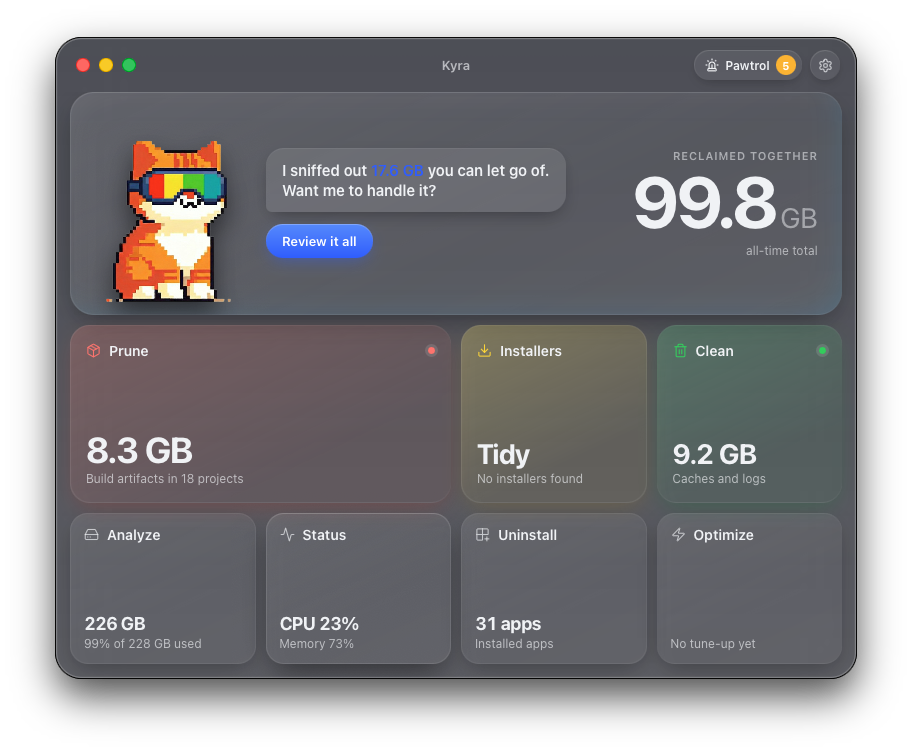Image resolution: width=912 pixels, height=752 pixels.
Task: Click No installers found text
Action: [530, 479]
